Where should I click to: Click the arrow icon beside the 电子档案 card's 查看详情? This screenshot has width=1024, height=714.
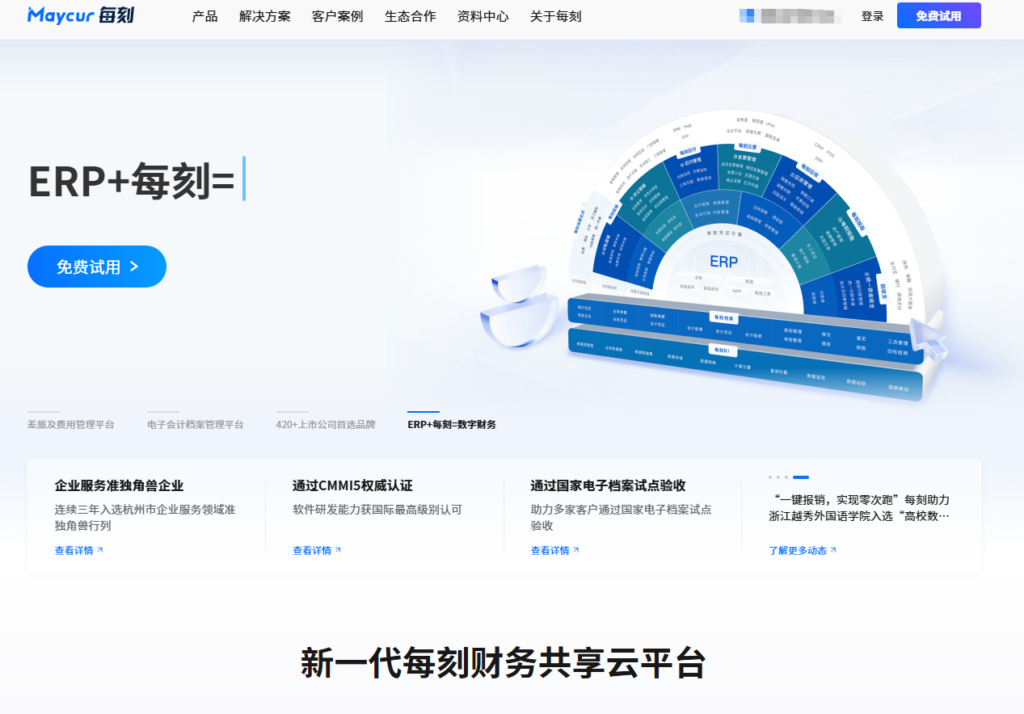coord(578,550)
